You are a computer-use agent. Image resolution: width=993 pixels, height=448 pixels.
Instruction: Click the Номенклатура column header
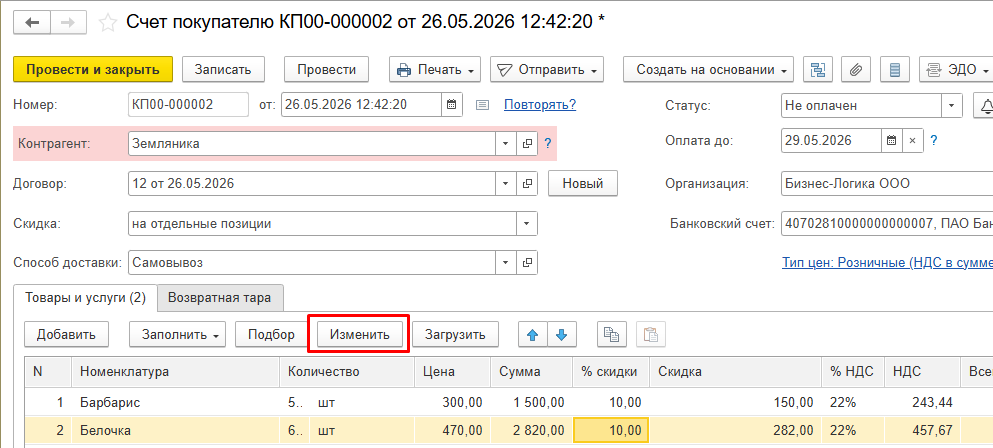[176, 372]
